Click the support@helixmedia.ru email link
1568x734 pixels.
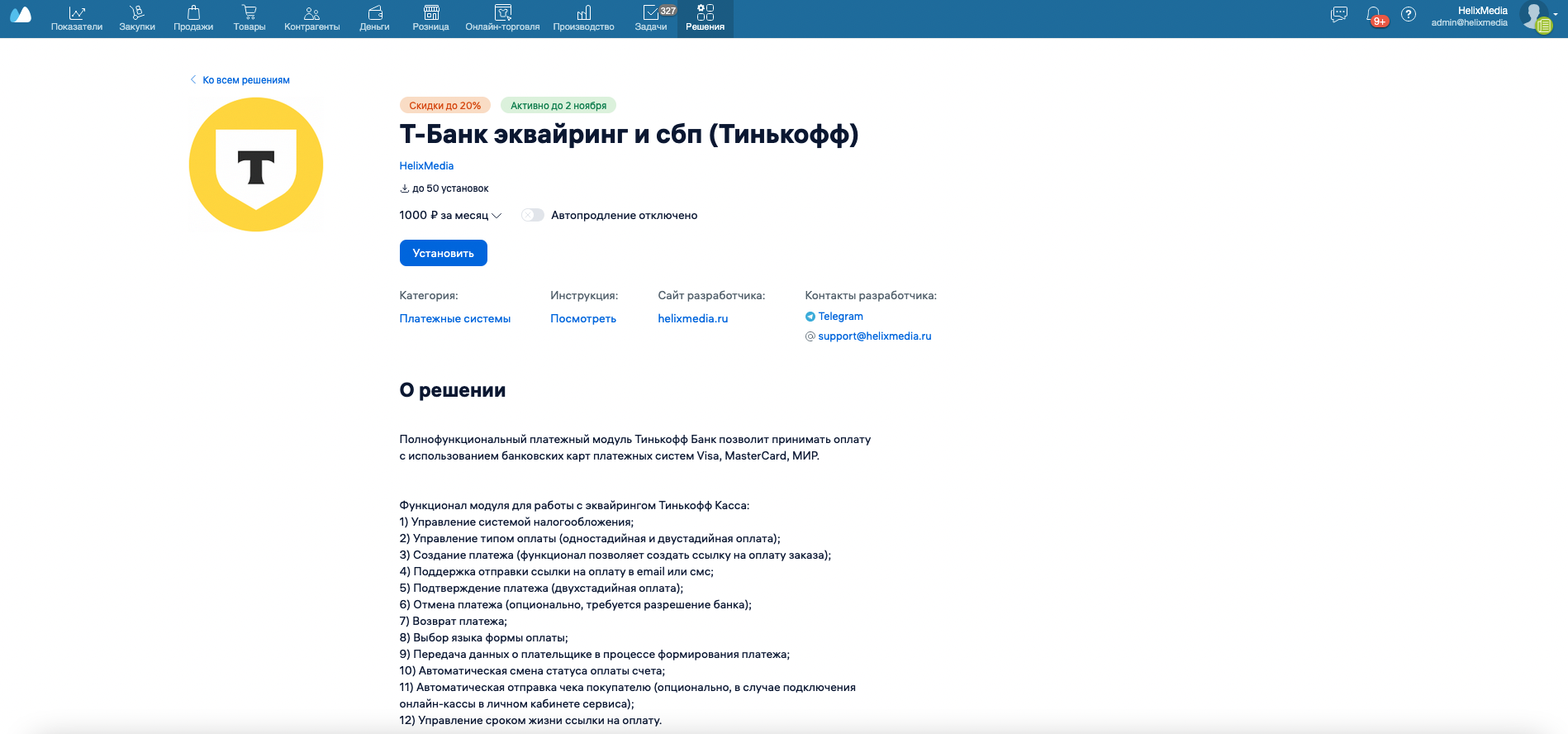point(875,336)
